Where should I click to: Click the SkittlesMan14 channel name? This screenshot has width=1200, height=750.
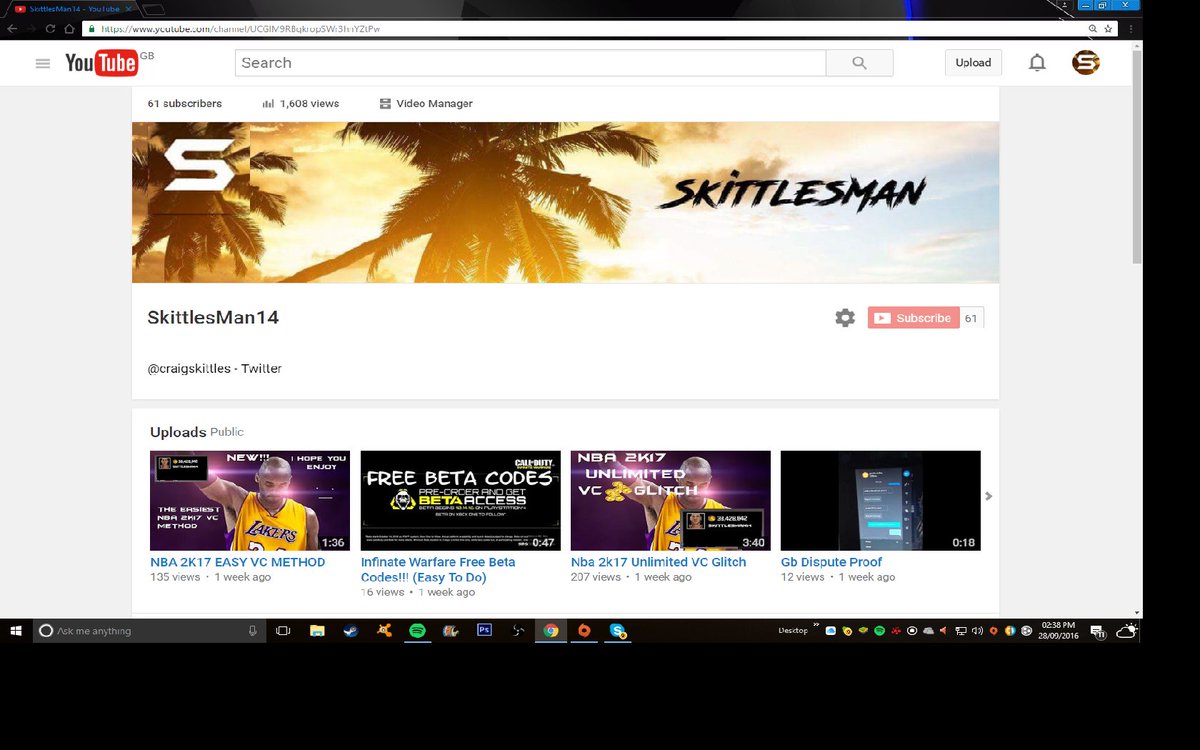point(213,318)
